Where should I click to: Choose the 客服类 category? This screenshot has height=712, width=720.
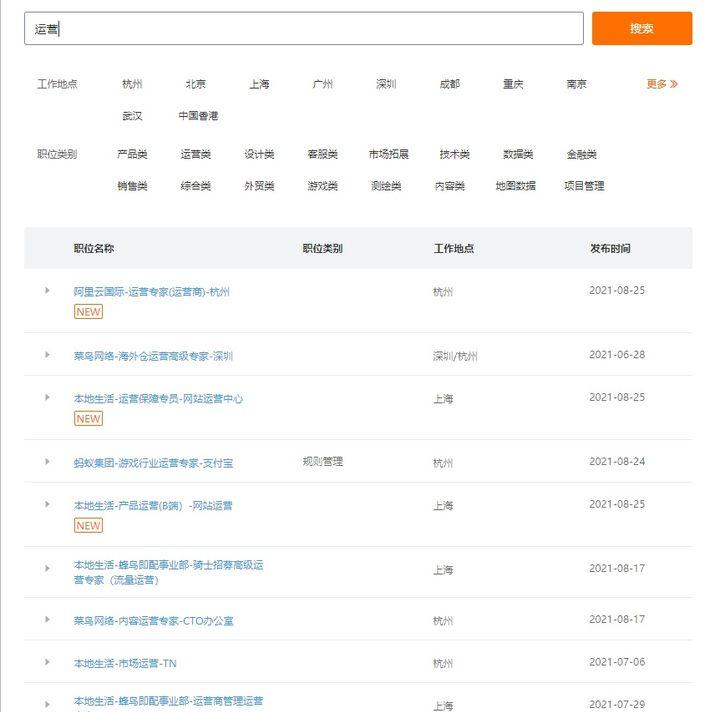[x=322, y=154]
